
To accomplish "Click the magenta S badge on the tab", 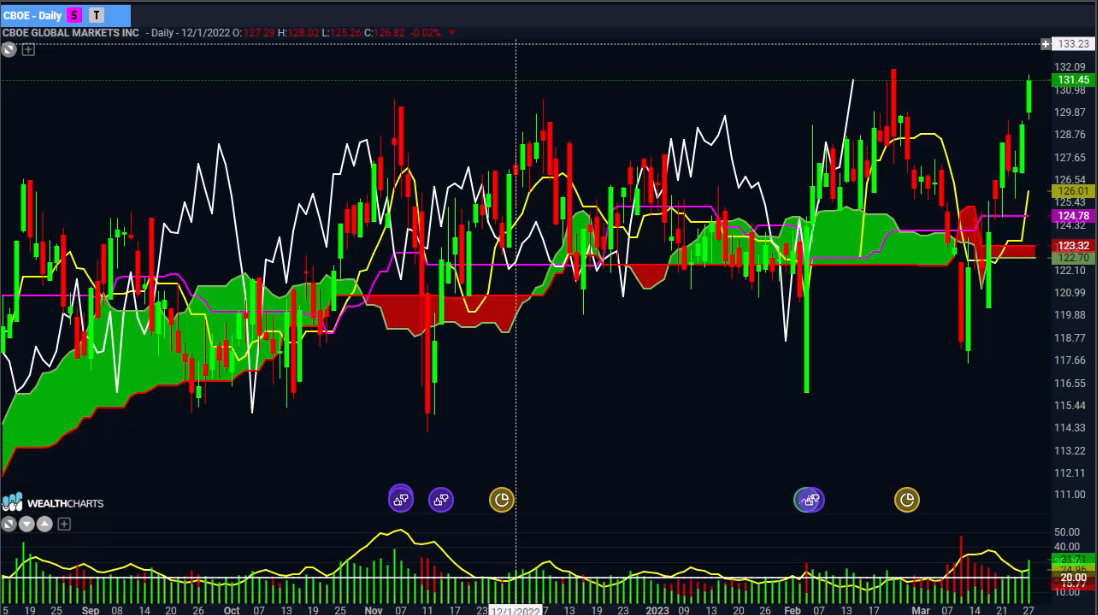I will [74, 15].
